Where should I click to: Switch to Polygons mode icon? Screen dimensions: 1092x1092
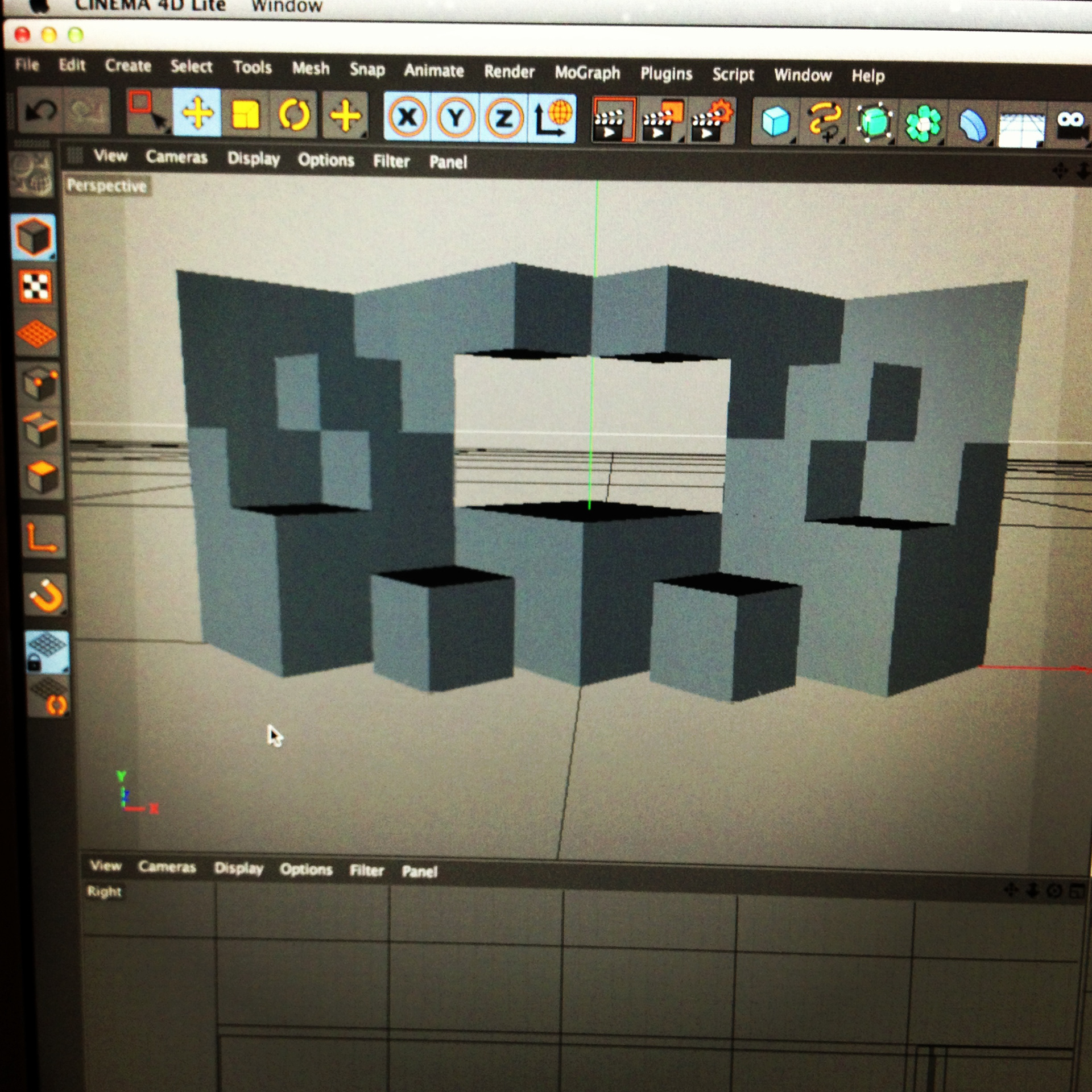(42, 476)
